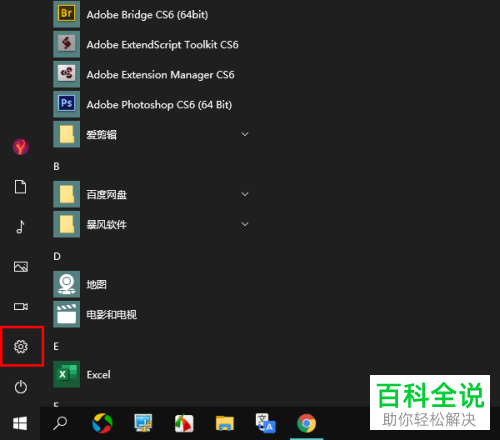Image resolution: width=500 pixels, height=440 pixels.
Task: Open Adobe Extension Manager CS6 icon
Action: tap(66, 74)
